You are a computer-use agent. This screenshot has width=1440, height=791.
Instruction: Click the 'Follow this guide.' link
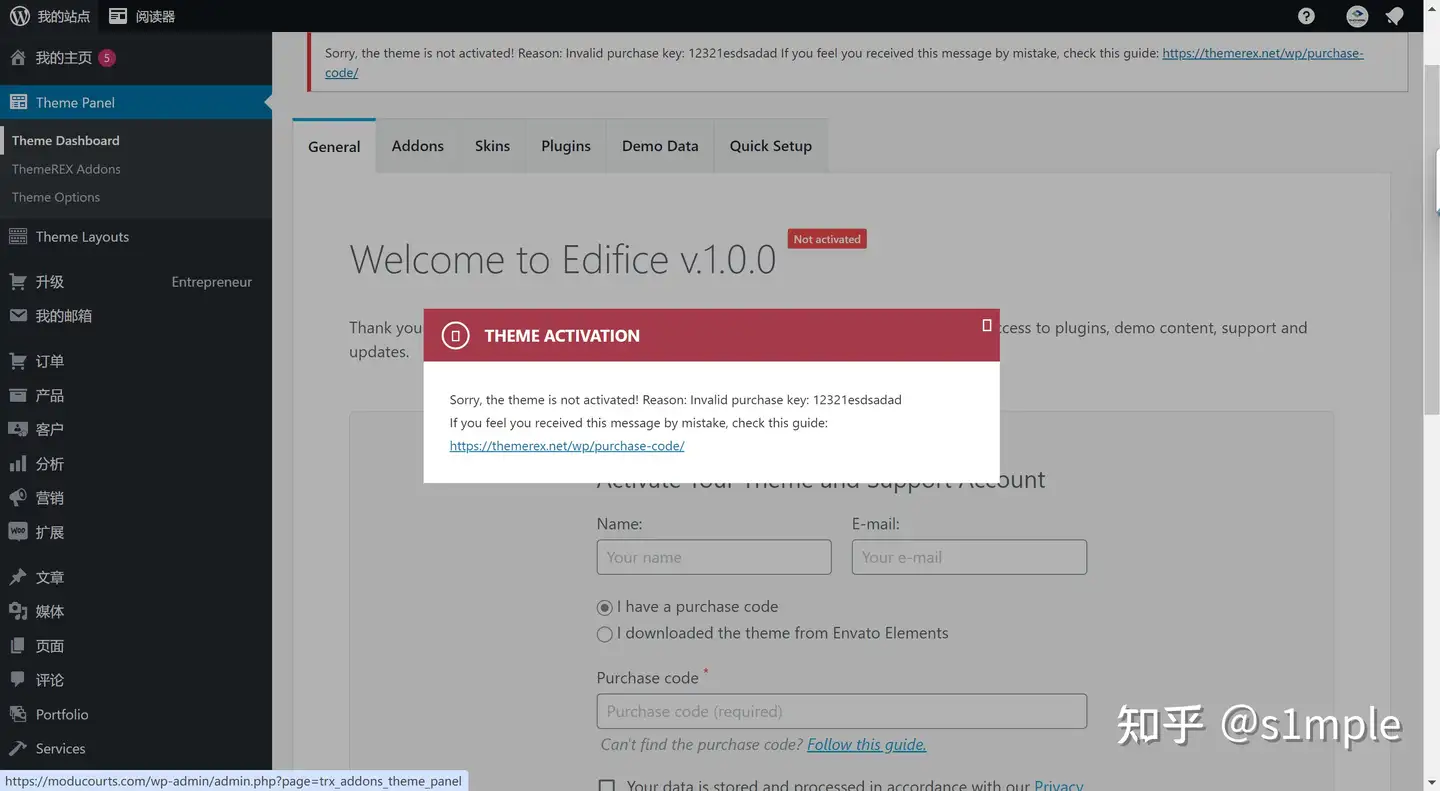(x=867, y=744)
